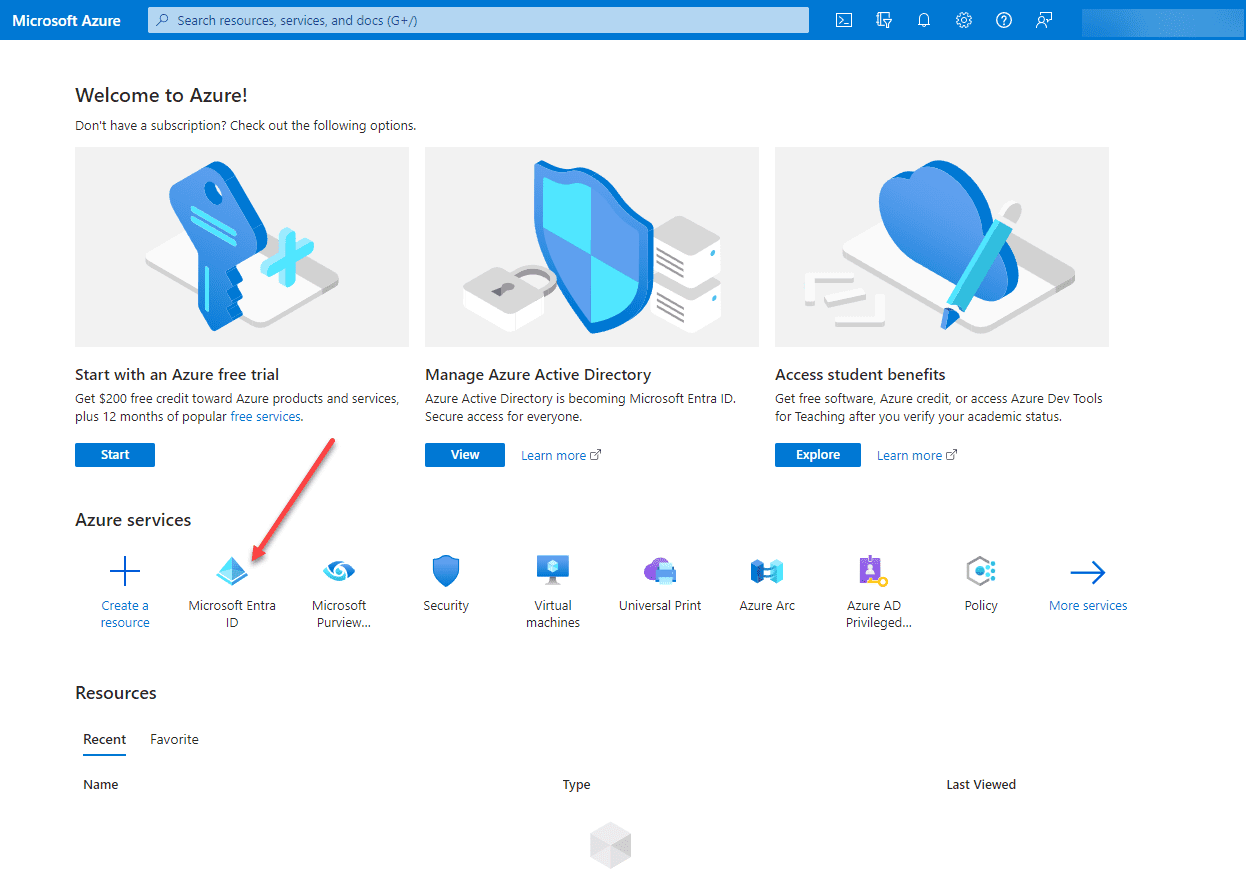Click the Manage Azure Active Directory heading
This screenshot has height=875, width=1246.
point(538,375)
